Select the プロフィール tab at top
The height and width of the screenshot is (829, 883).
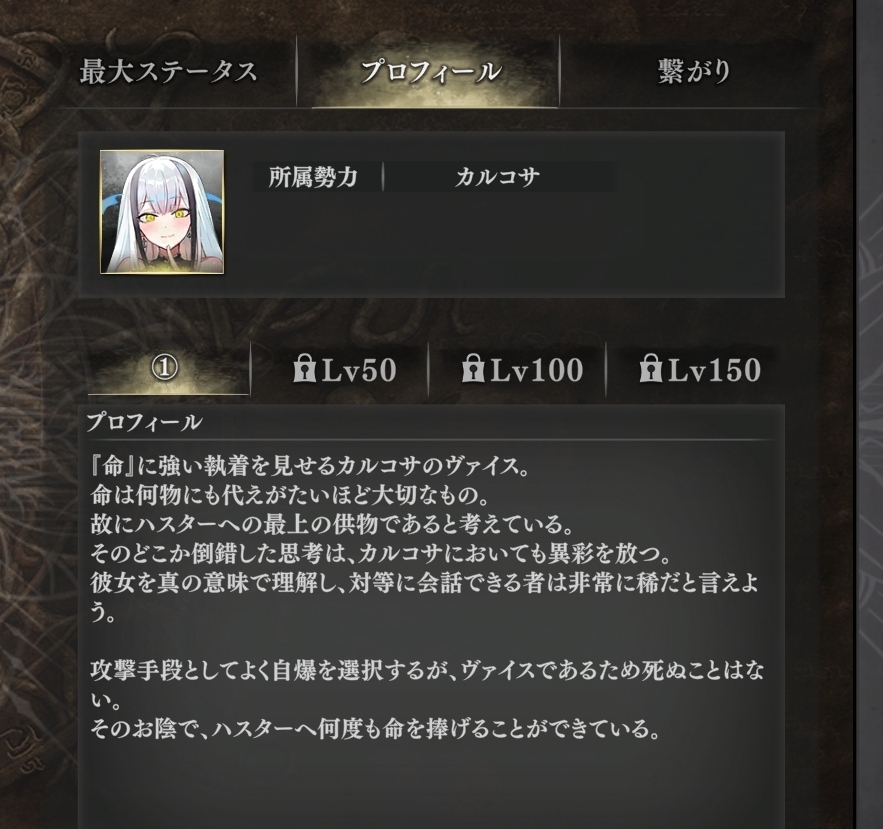pos(430,72)
